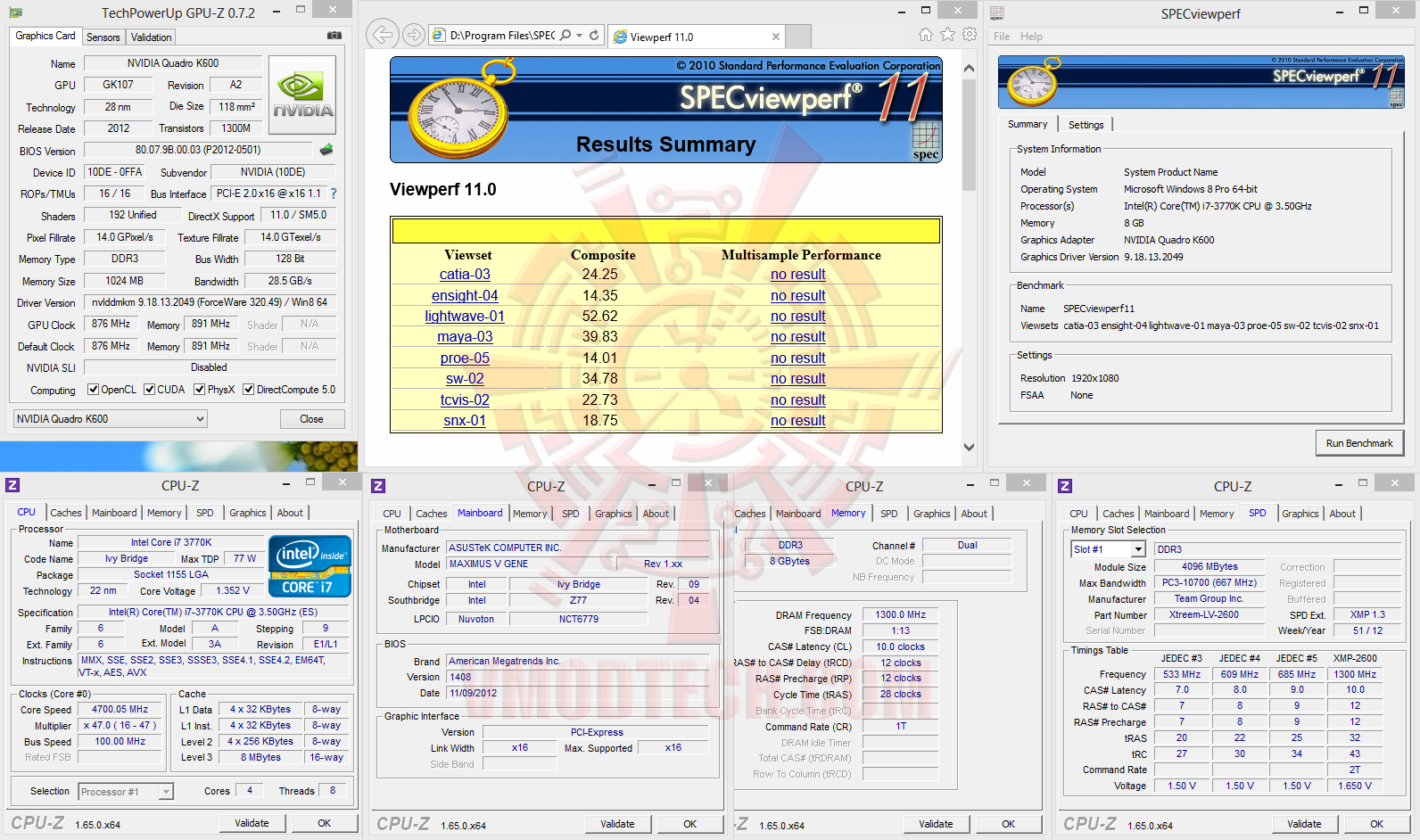Toggle the CUDA checkbox

click(149, 390)
